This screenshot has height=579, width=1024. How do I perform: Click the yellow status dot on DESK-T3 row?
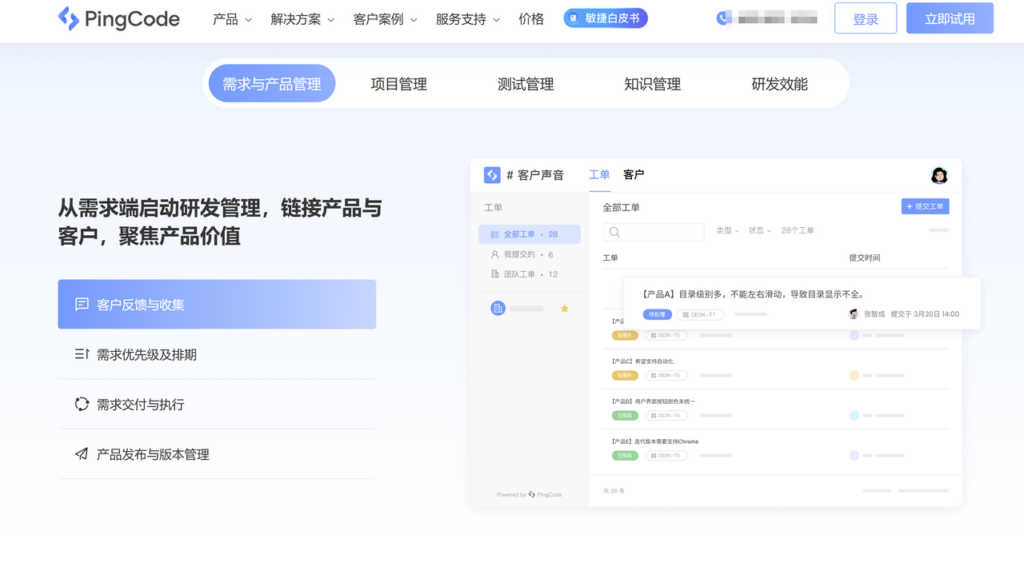tap(853, 375)
